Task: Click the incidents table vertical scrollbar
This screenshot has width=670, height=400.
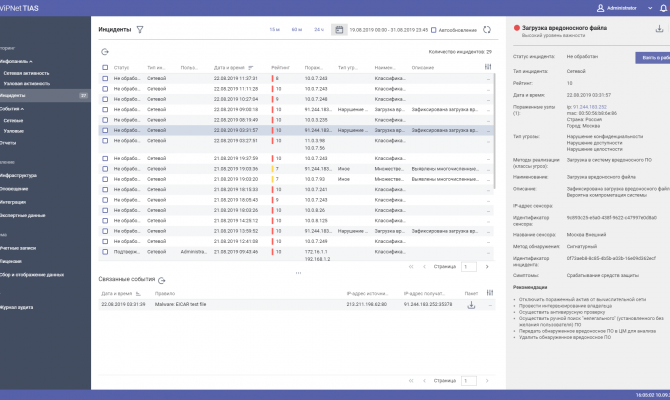Action: click(x=495, y=131)
